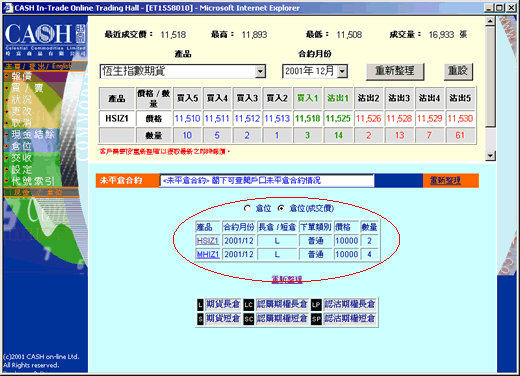Open the HSIZ1 position link
The image size is (520, 376).
pyautogui.click(x=207, y=241)
